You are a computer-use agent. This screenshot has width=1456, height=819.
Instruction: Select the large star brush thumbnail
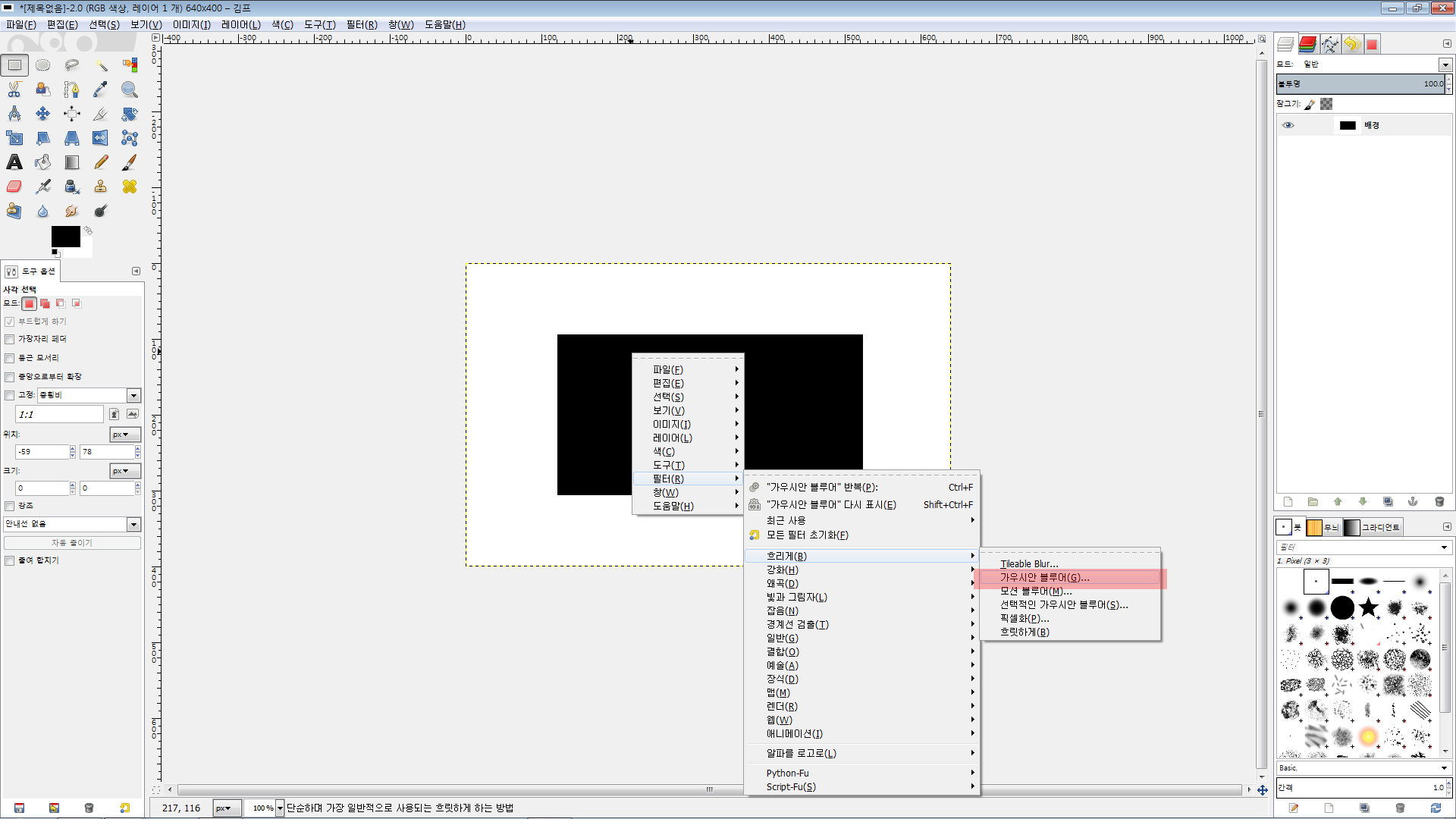pos(1368,607)
